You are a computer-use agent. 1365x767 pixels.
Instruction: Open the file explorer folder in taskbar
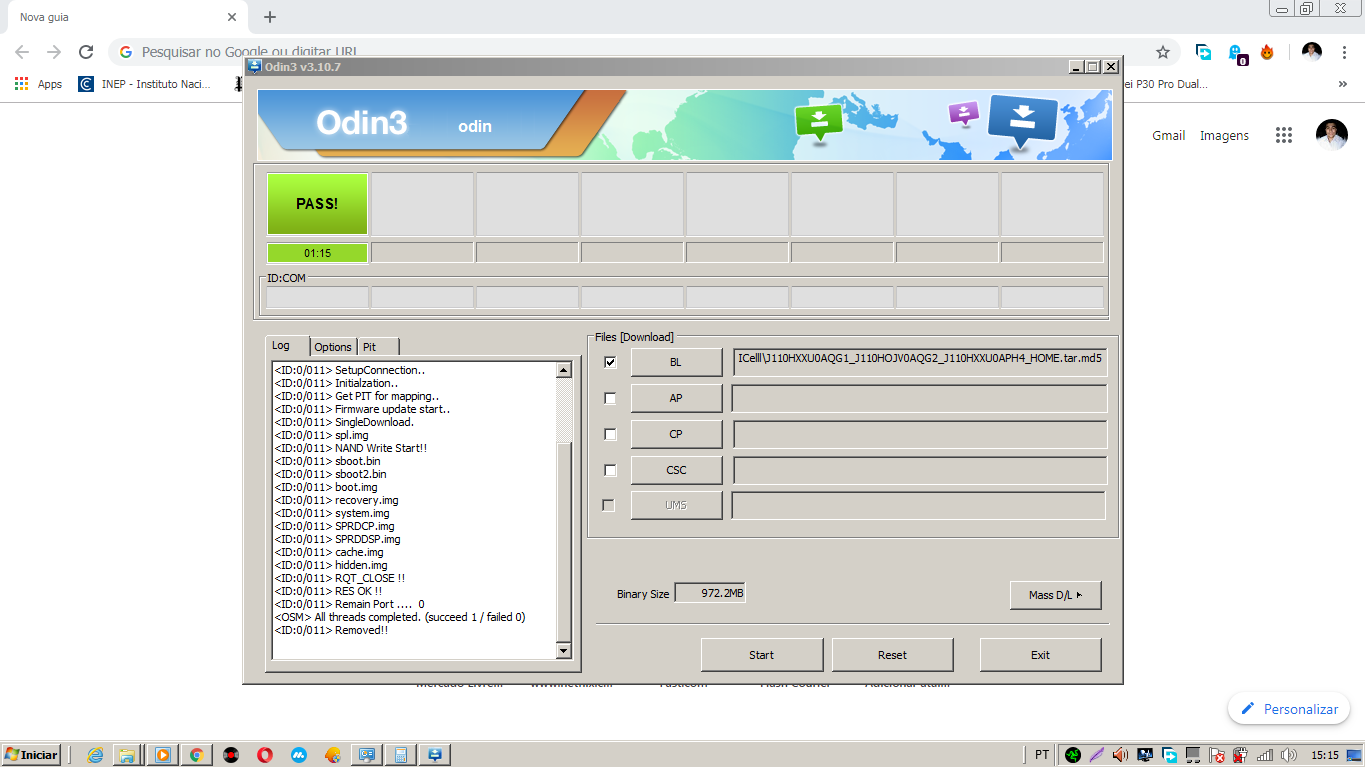tap(128, 755)
